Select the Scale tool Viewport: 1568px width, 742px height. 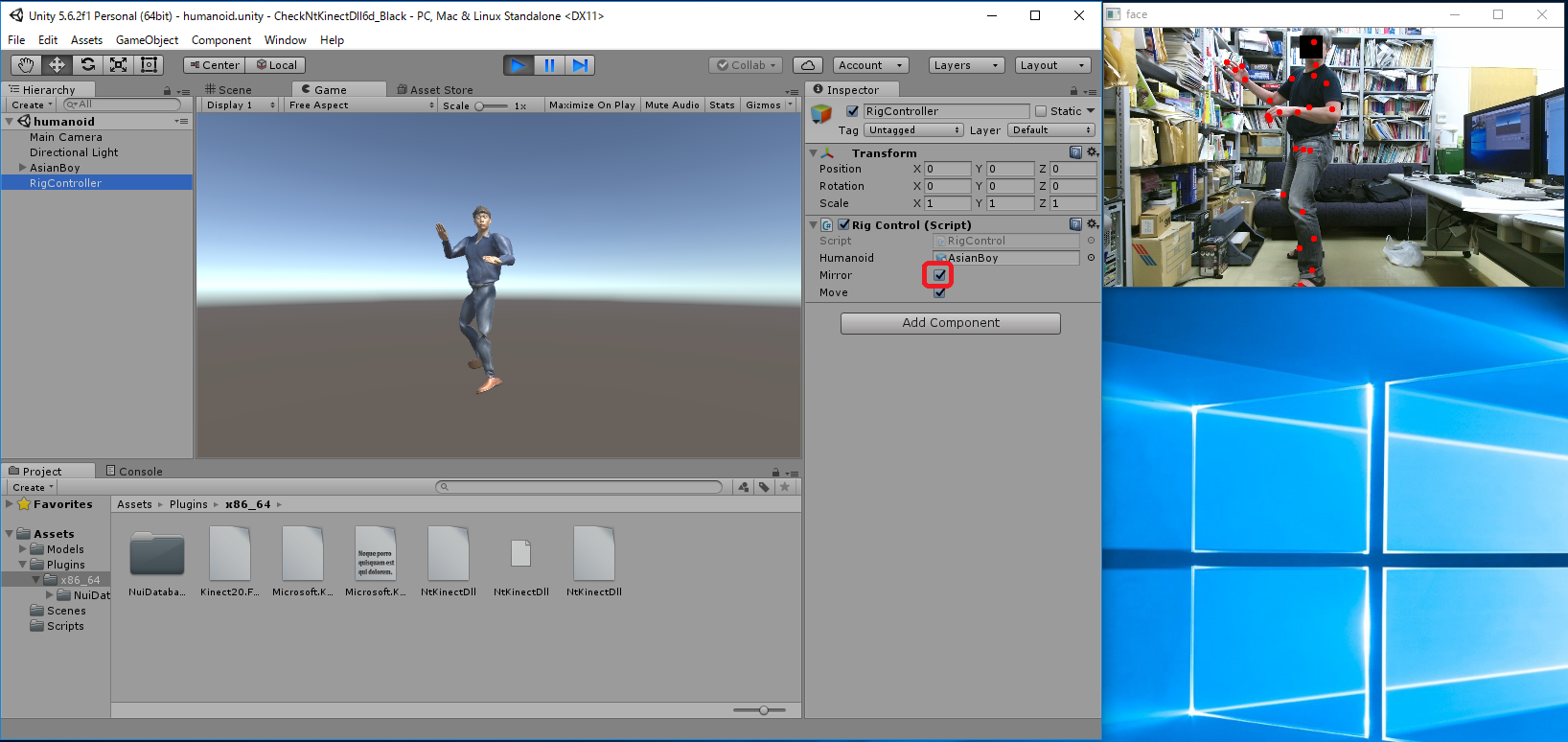tap(118, 65)
